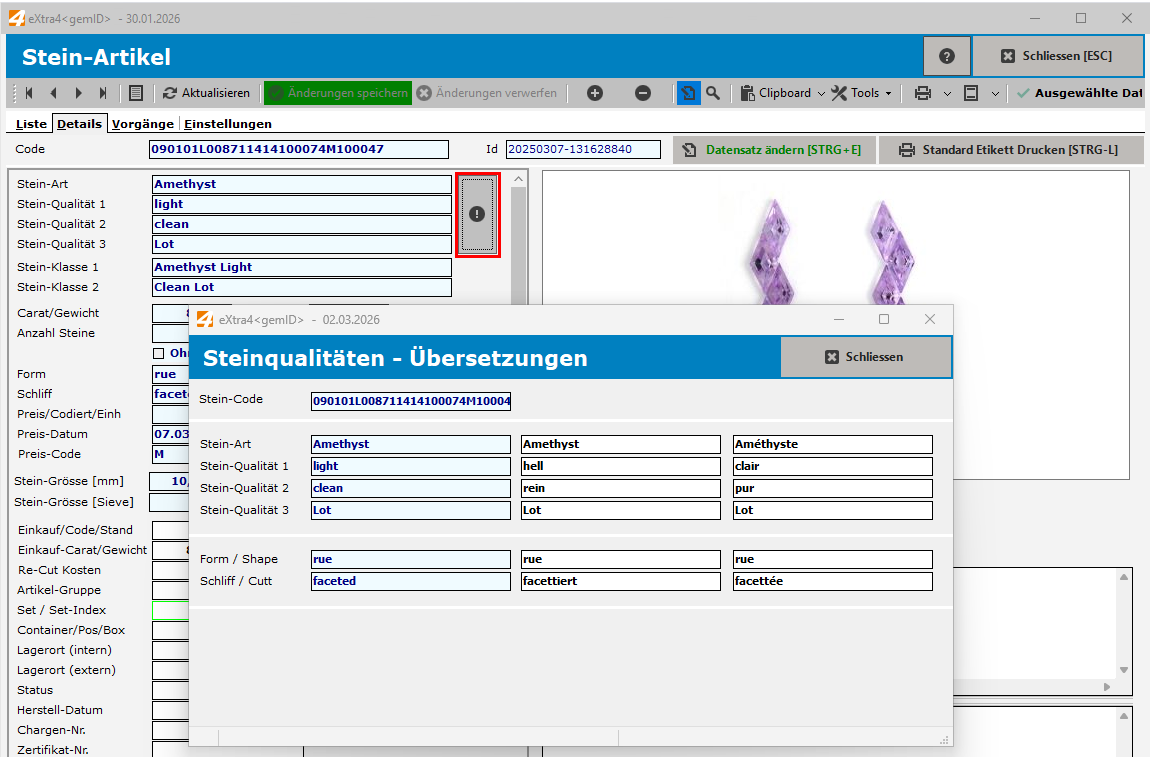Image resolution: width=1150 pixels, height=757 pixels.
Task: Delete the record using the minus icon
Action: pyautogui.click(x=643, y=92)
